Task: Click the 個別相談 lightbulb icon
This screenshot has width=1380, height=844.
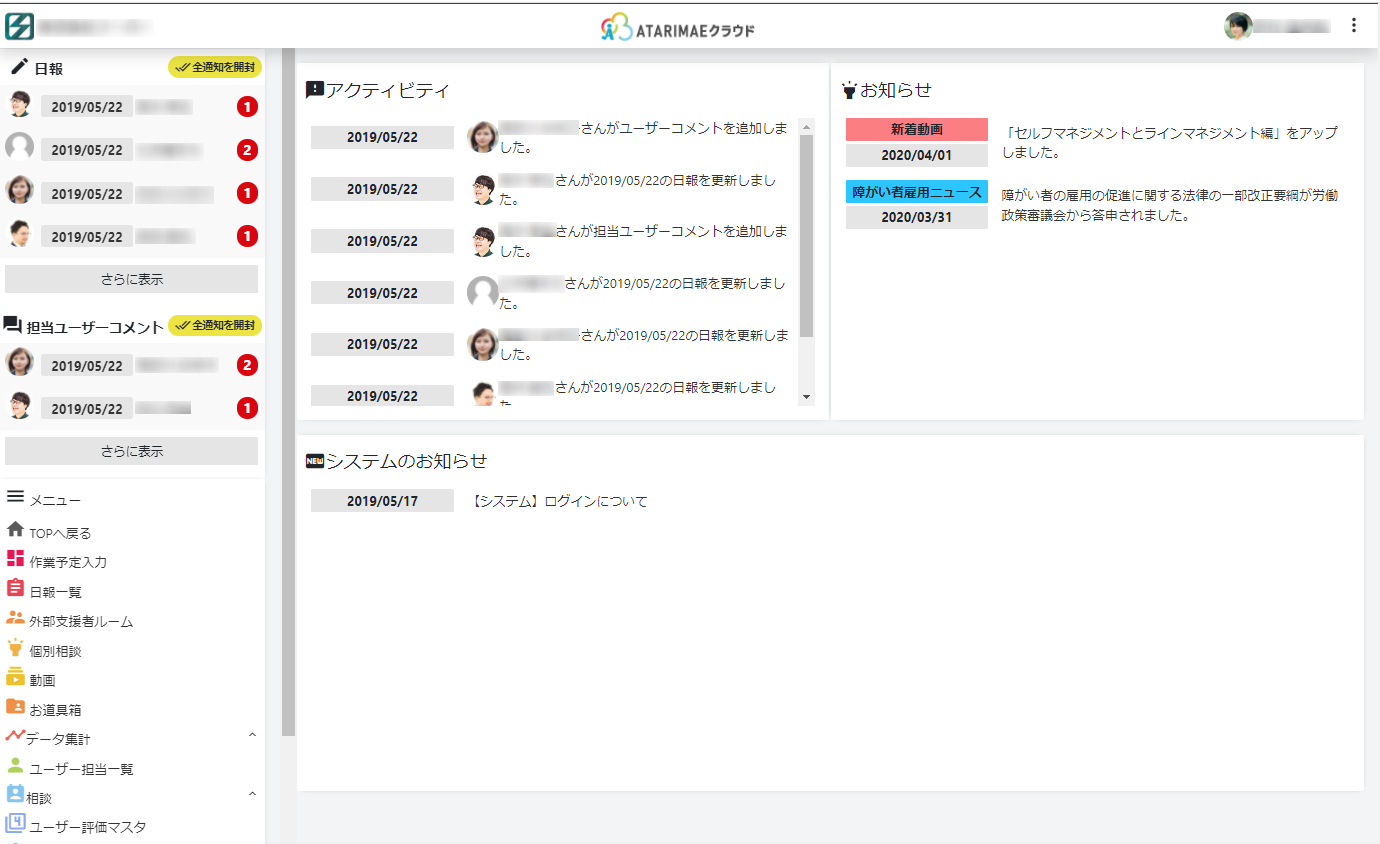Action: pos(15,648)
